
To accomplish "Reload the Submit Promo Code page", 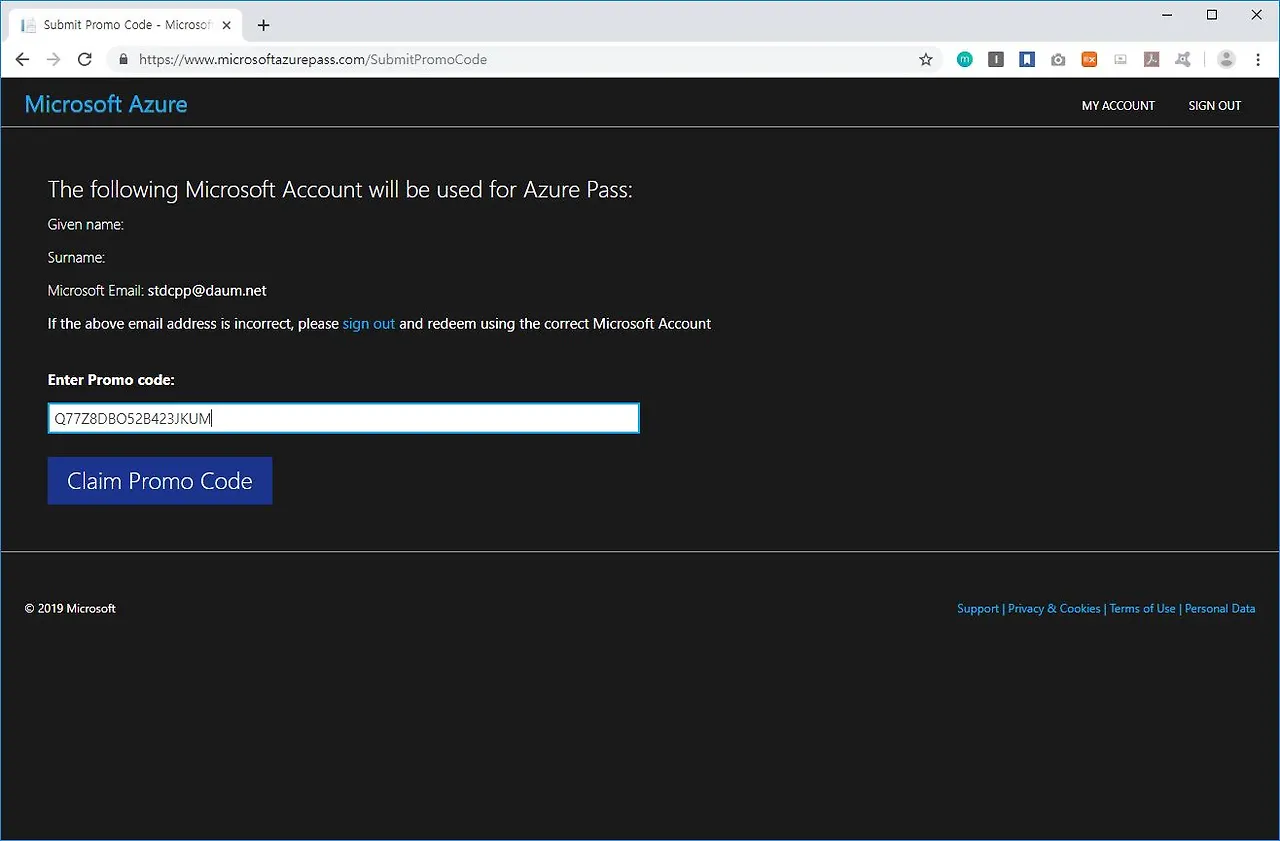I will 84,59.
